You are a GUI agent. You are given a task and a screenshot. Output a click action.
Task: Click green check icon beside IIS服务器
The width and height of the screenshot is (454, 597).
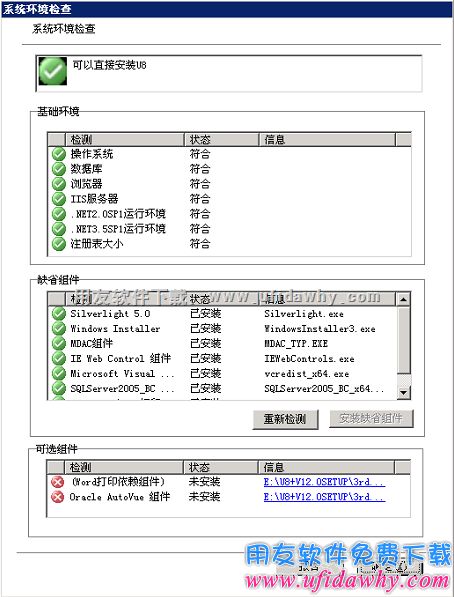(59, 199)
